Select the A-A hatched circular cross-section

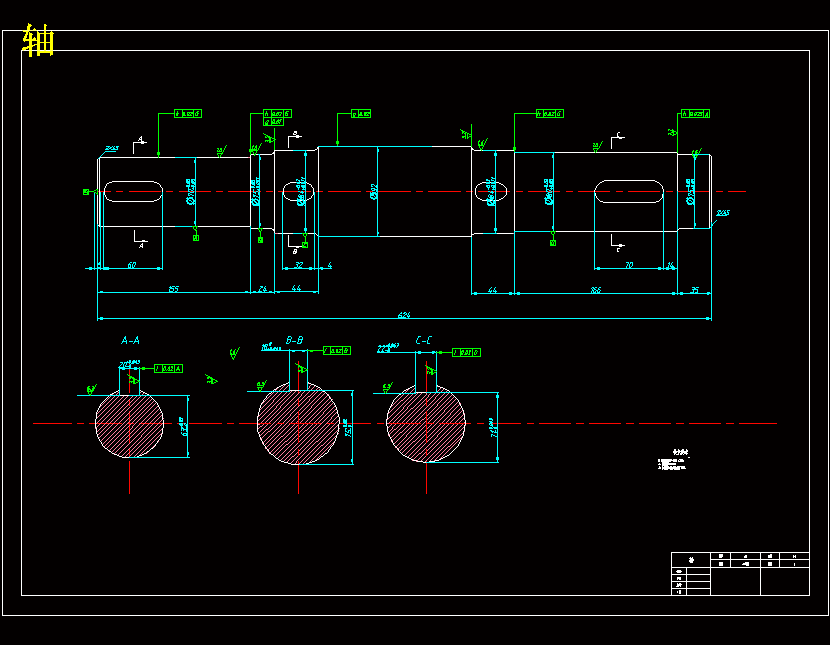point(130,423)
